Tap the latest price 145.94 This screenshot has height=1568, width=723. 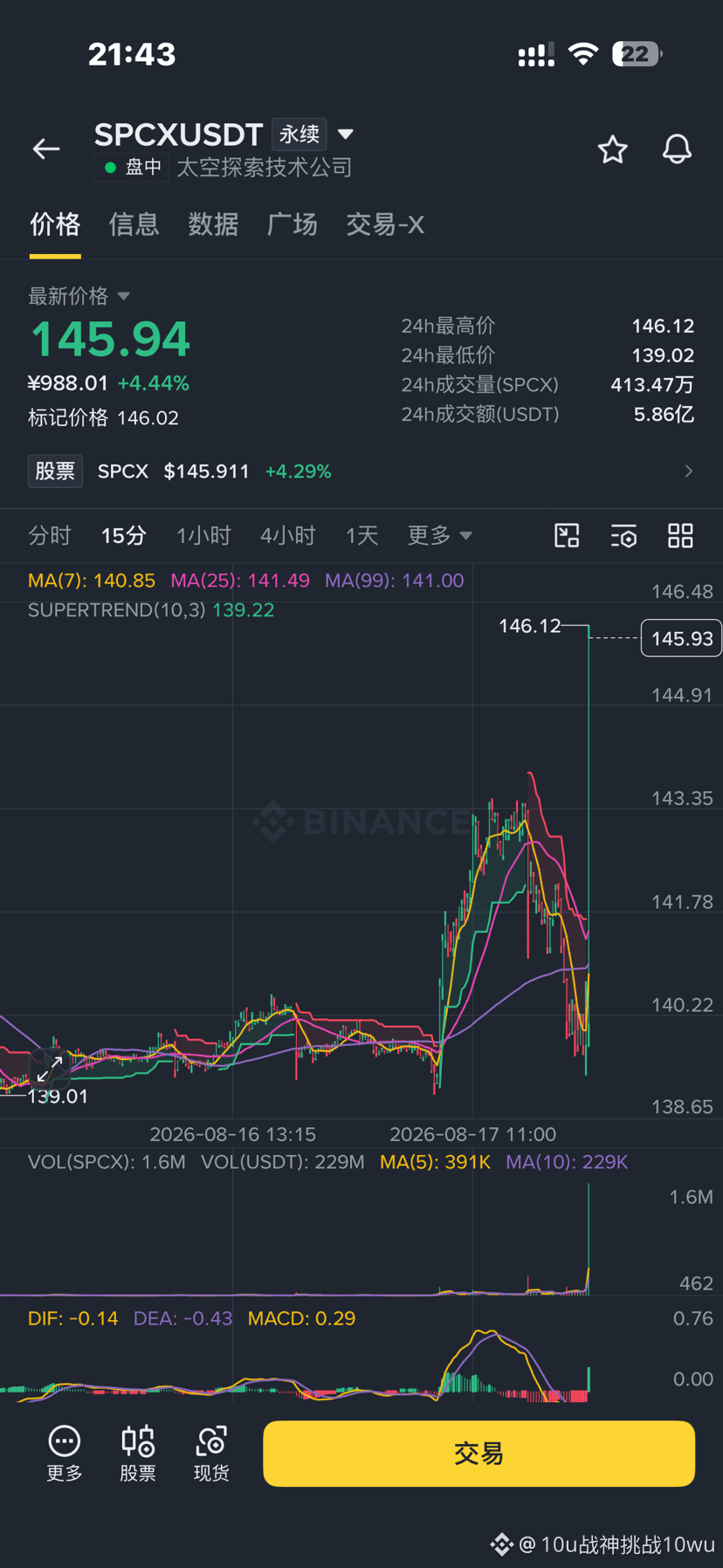click(110, 339)
